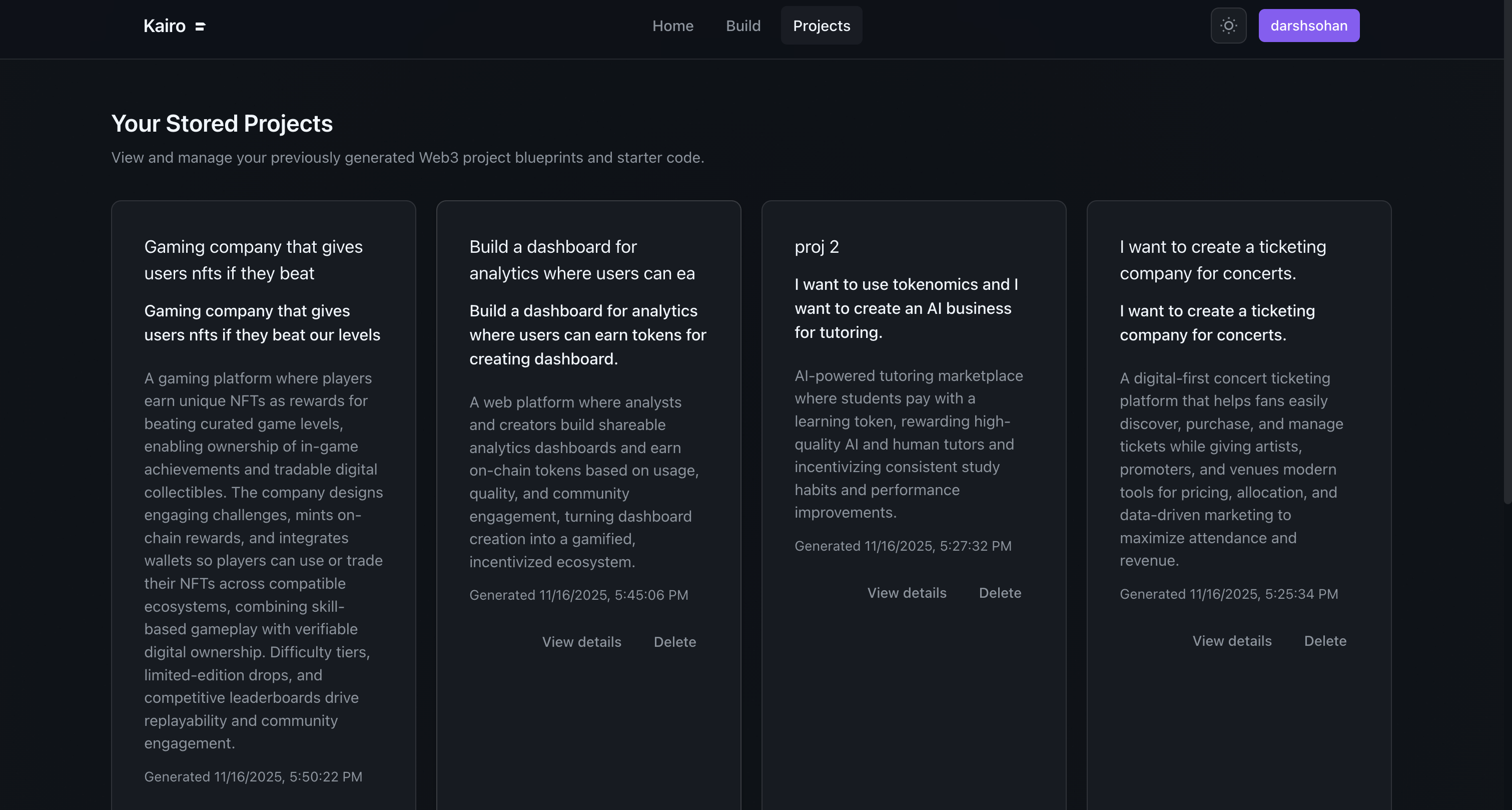
Task: Click the gaming project generated timestamp
Action: pos(253,776)
